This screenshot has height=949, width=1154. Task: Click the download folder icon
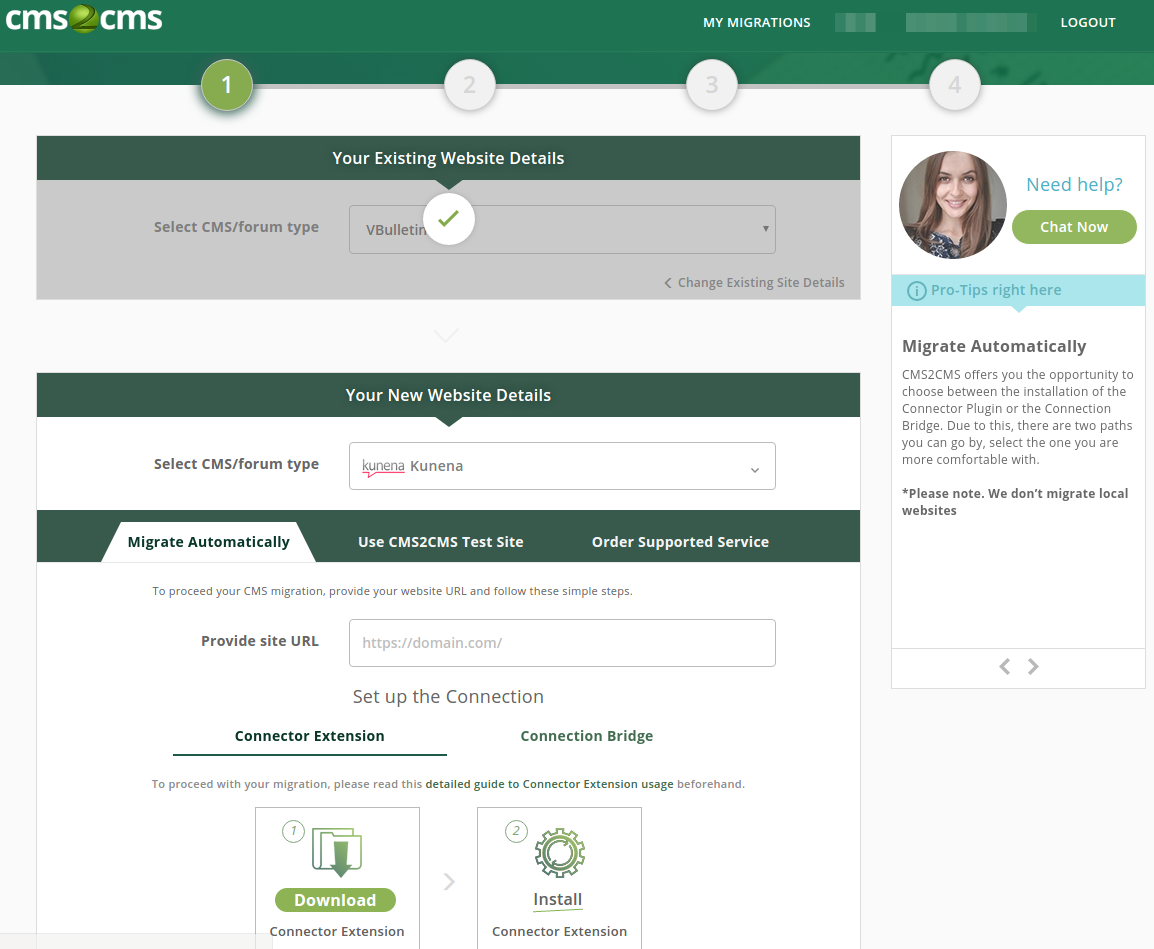pos(337,852)
